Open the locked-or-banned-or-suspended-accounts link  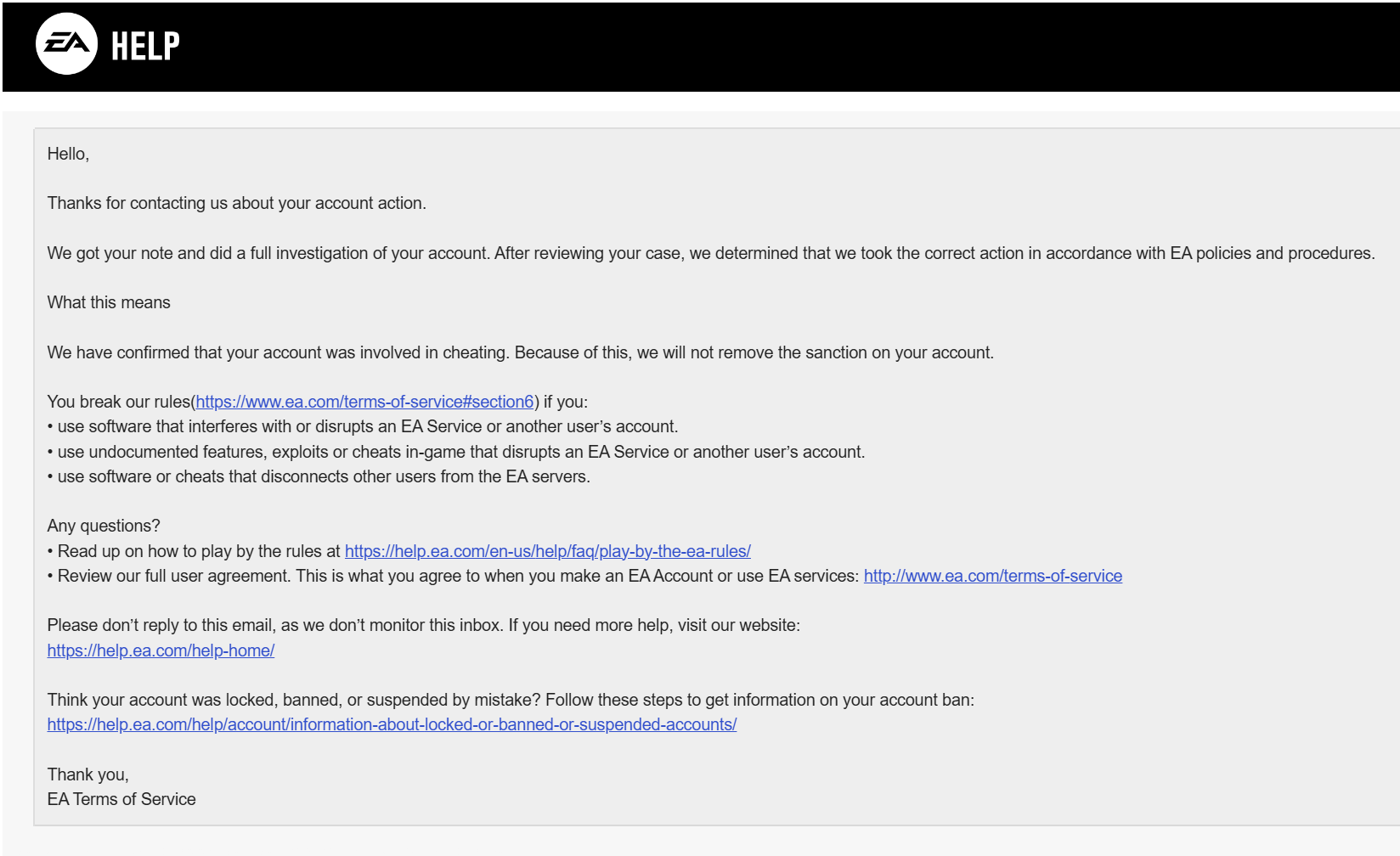tap(392, 724)
